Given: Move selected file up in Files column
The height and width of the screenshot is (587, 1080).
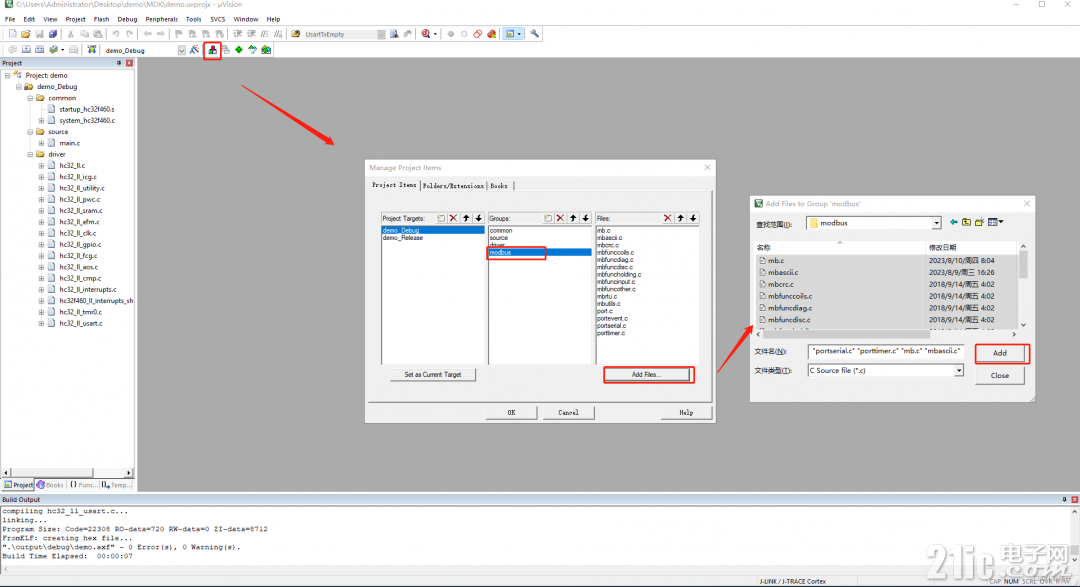Looking at the screenshot, I should (681, 218).
